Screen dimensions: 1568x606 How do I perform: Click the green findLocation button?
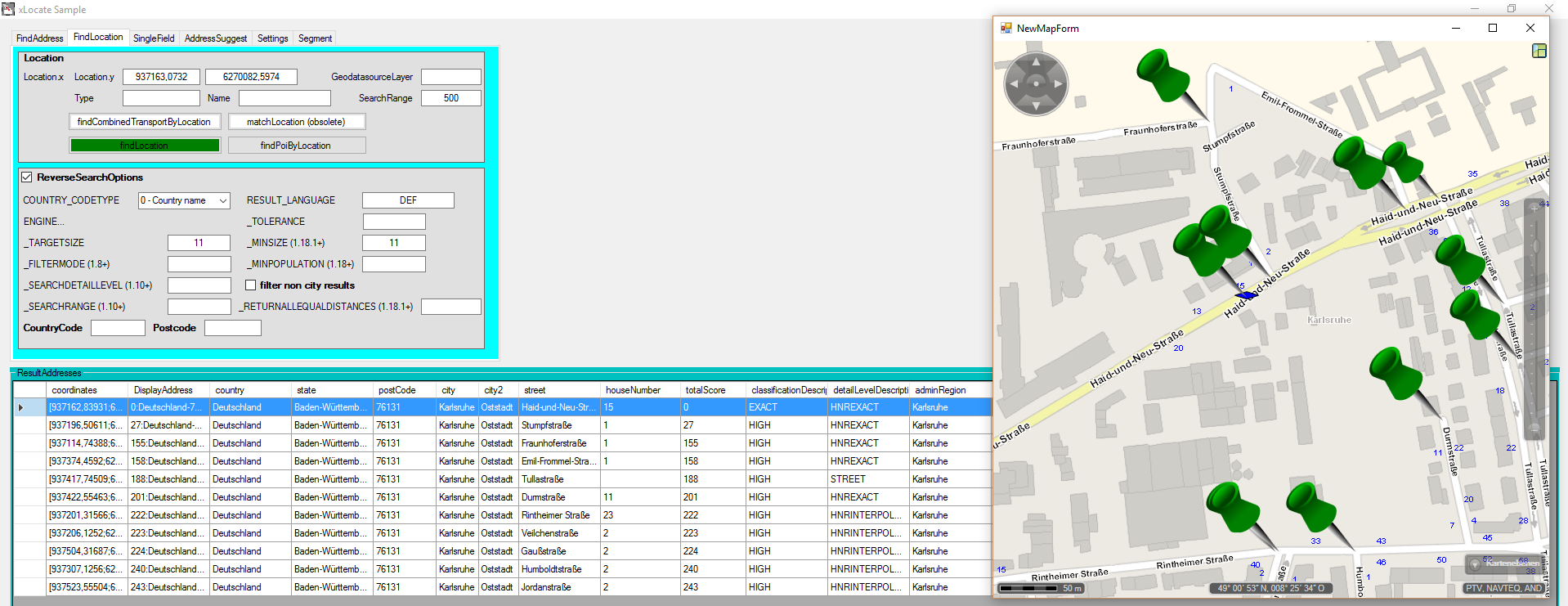pyautogui.click(x=145, y=146)
